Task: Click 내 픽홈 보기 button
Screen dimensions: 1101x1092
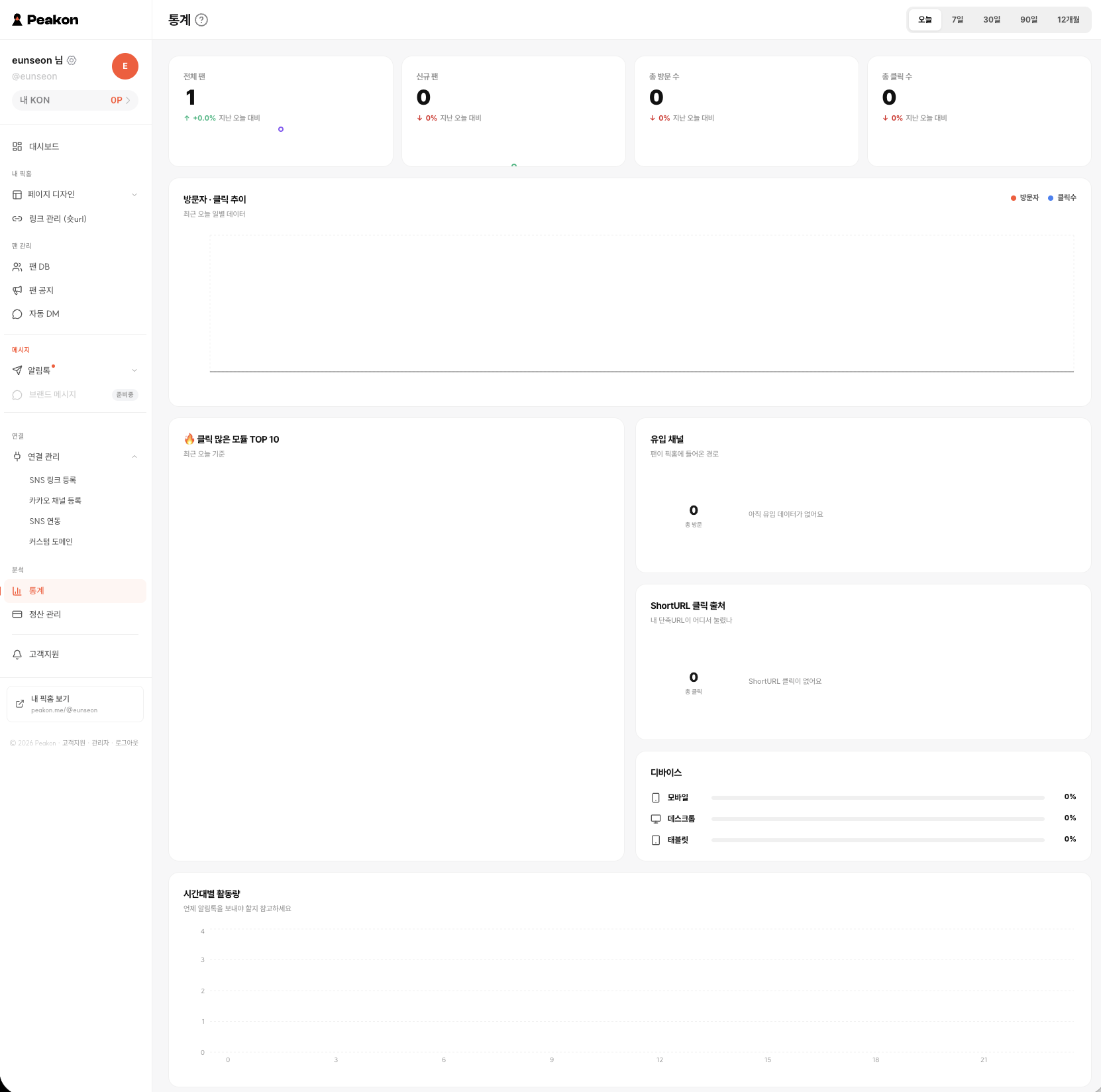Action: 75,704
